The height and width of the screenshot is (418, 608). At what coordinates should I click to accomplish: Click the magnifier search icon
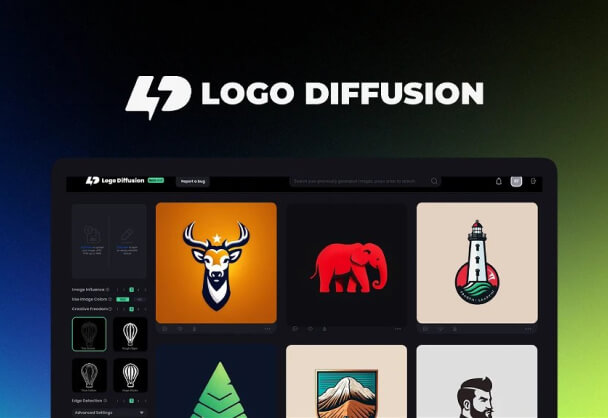point(434,181)
